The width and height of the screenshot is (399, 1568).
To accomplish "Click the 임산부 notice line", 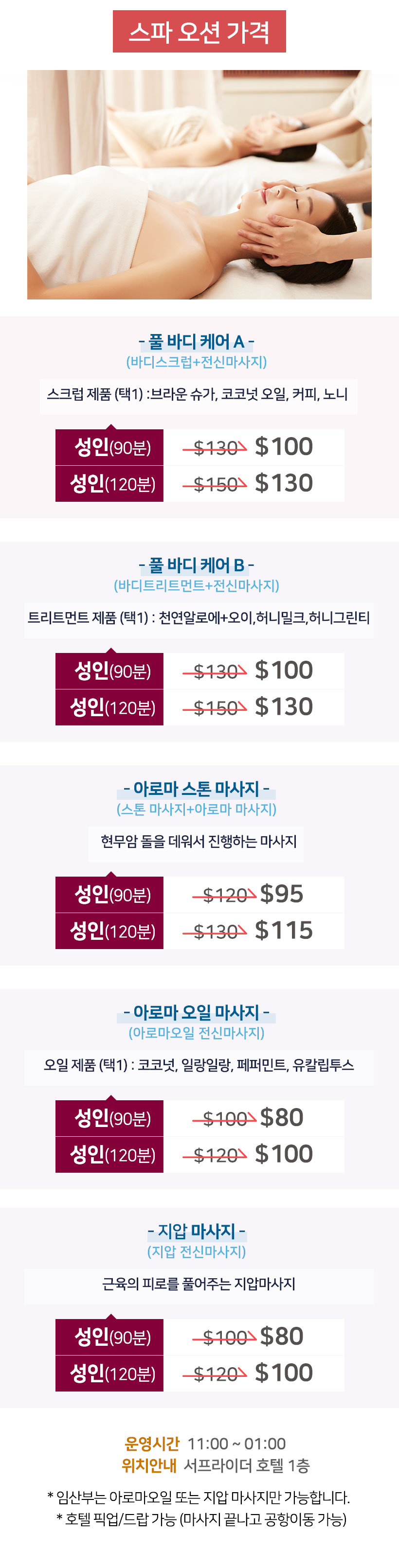I will (199, 1497).
